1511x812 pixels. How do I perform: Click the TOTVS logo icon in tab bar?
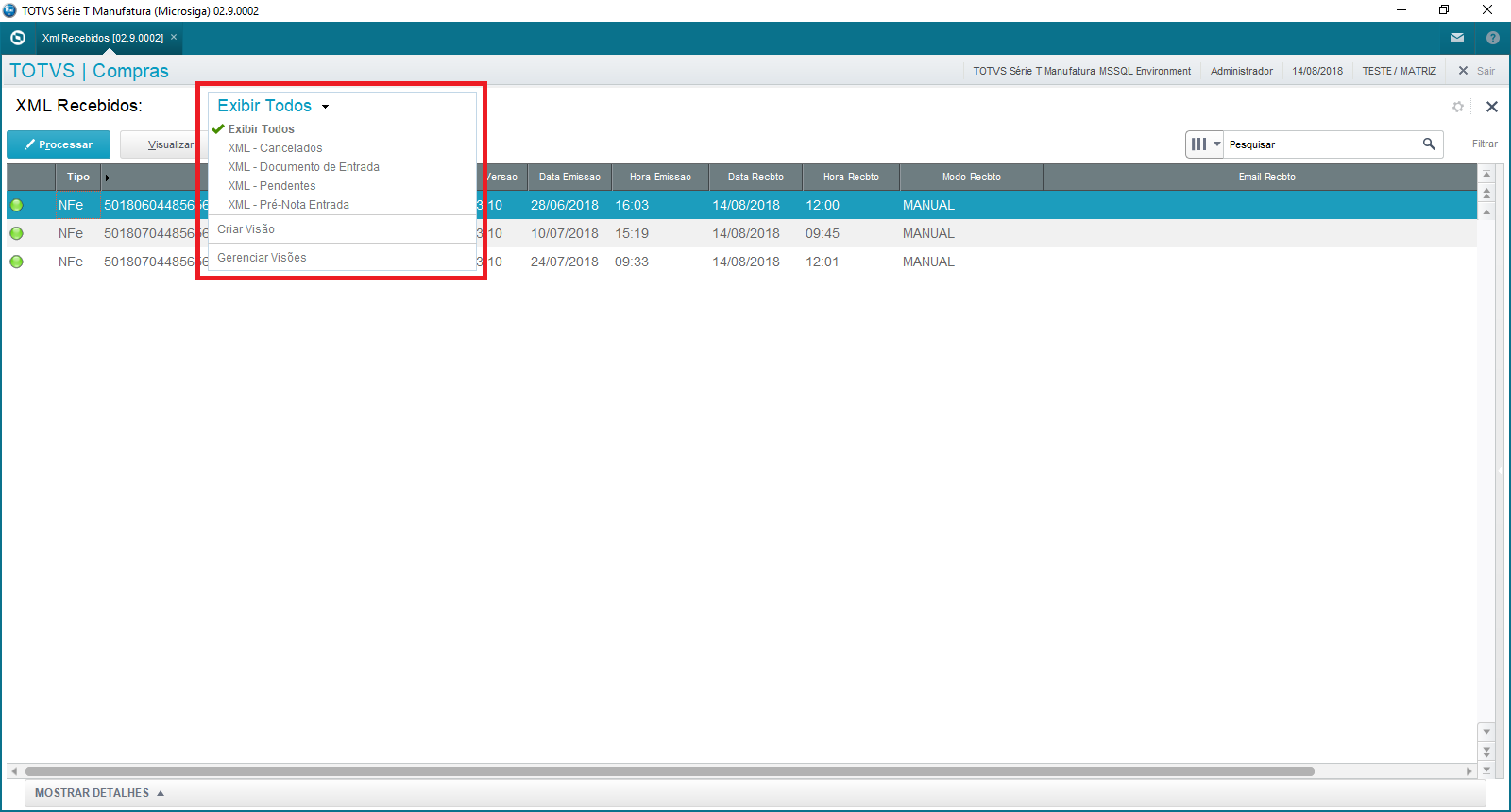(x=18, y=38)
